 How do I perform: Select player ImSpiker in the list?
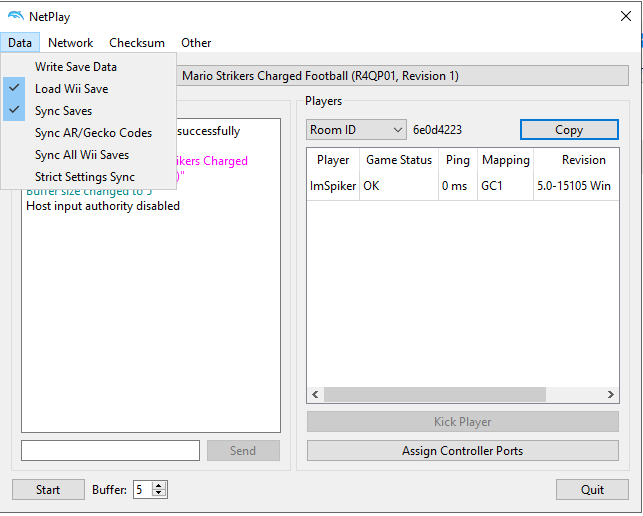[x=333, y=186]
